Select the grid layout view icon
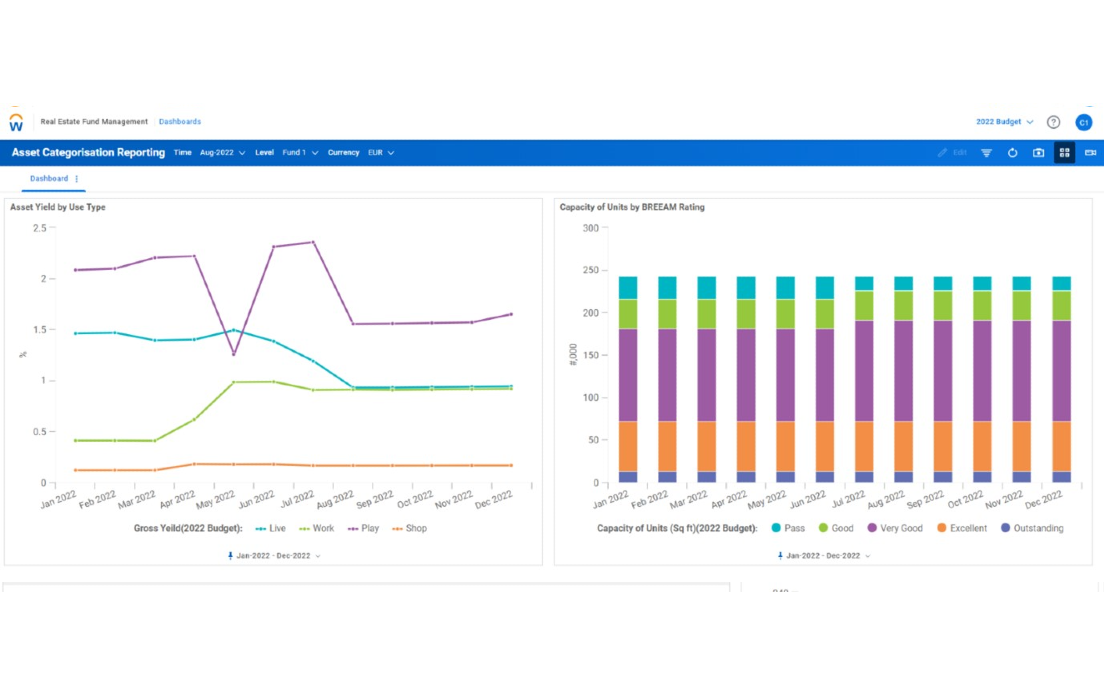 pos(1065,153)
